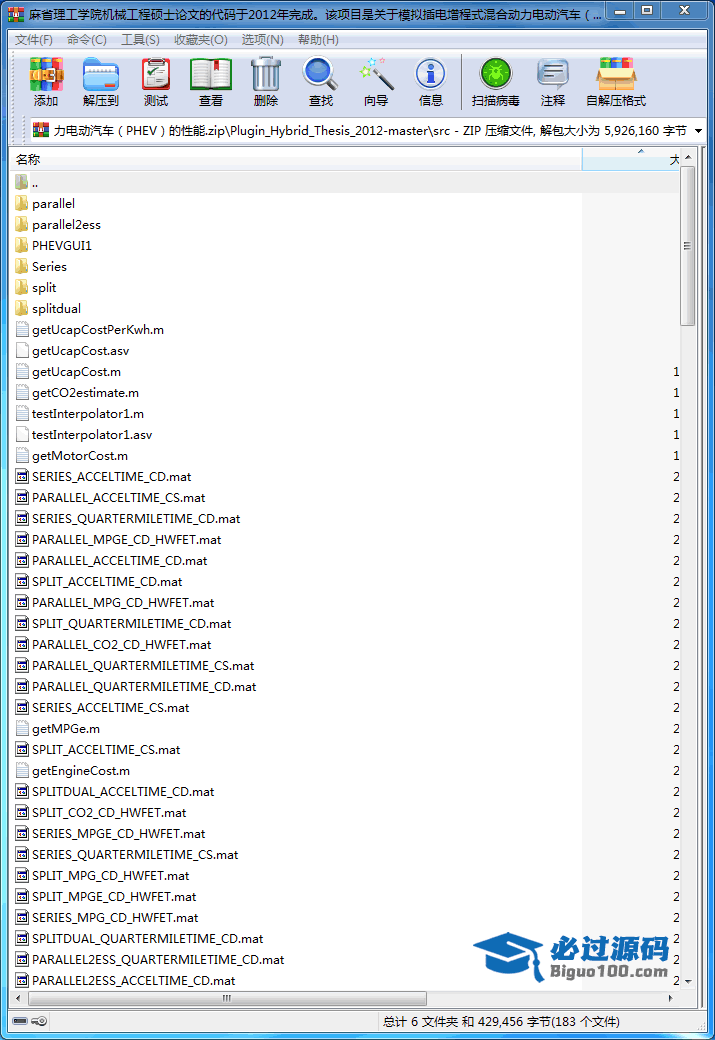Select SERIES_ACCELTIME_CS.mat file

(110, 708)
